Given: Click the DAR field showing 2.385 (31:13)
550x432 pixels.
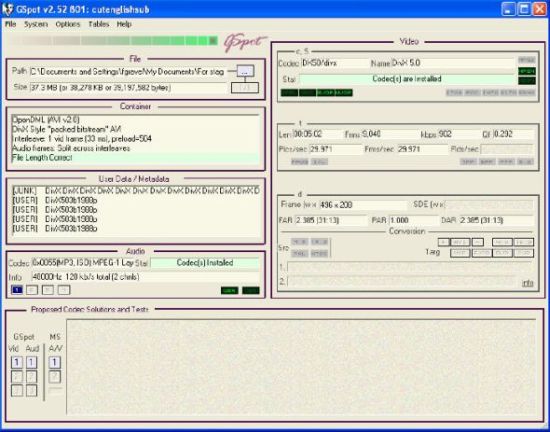Looking at the screenshot, I should click(x=497, y=221).
